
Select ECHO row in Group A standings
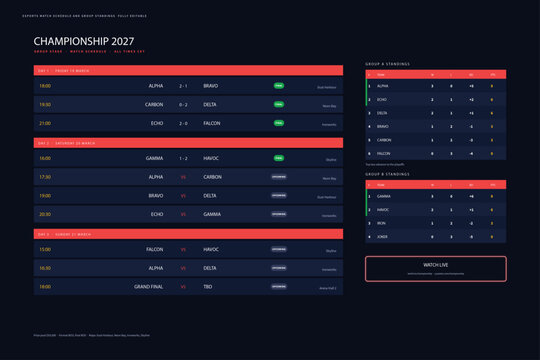(436, 100)
